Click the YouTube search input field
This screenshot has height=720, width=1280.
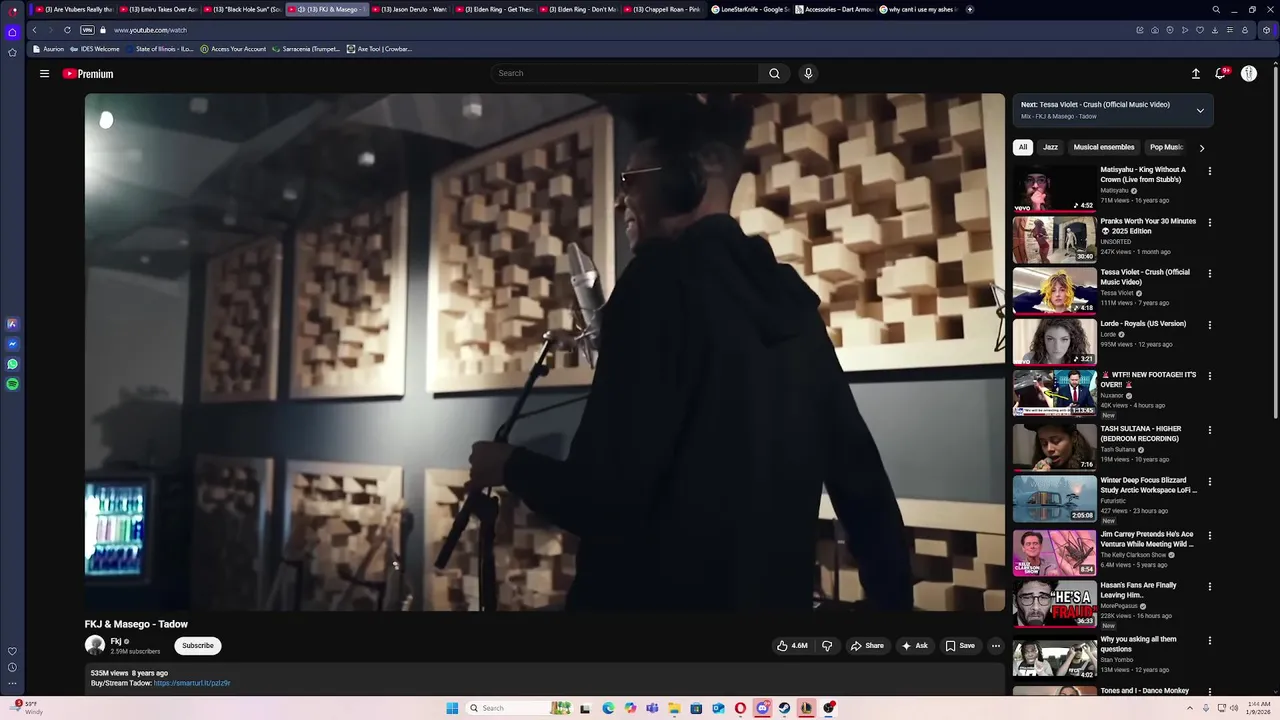[625, 73]
